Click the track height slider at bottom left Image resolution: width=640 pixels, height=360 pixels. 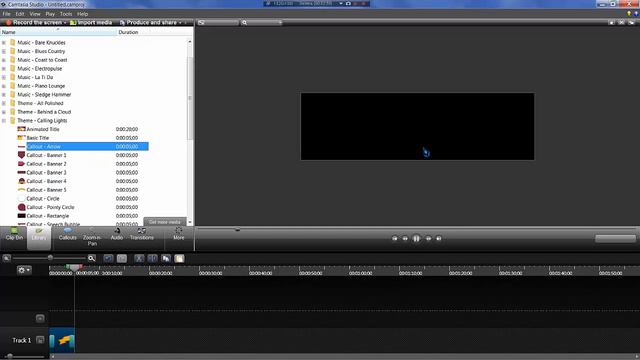[x=10, y=356]
